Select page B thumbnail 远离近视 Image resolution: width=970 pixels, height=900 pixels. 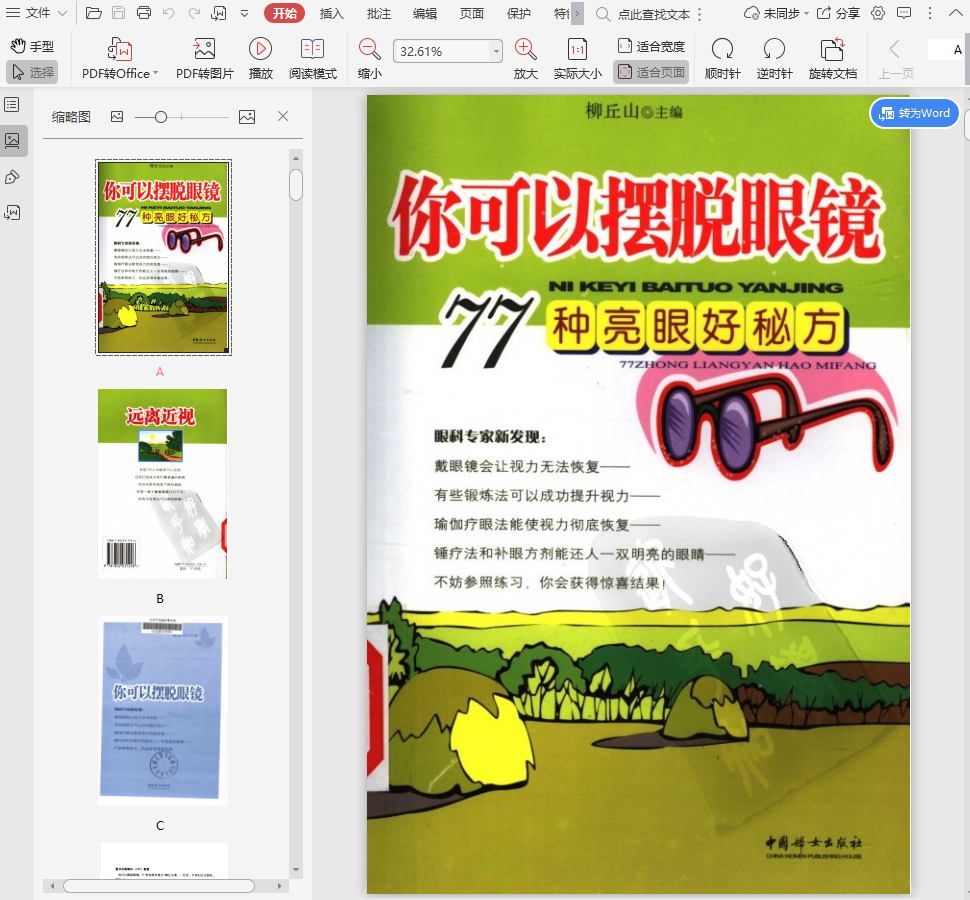pyautogui.click(x=163, y=484)
